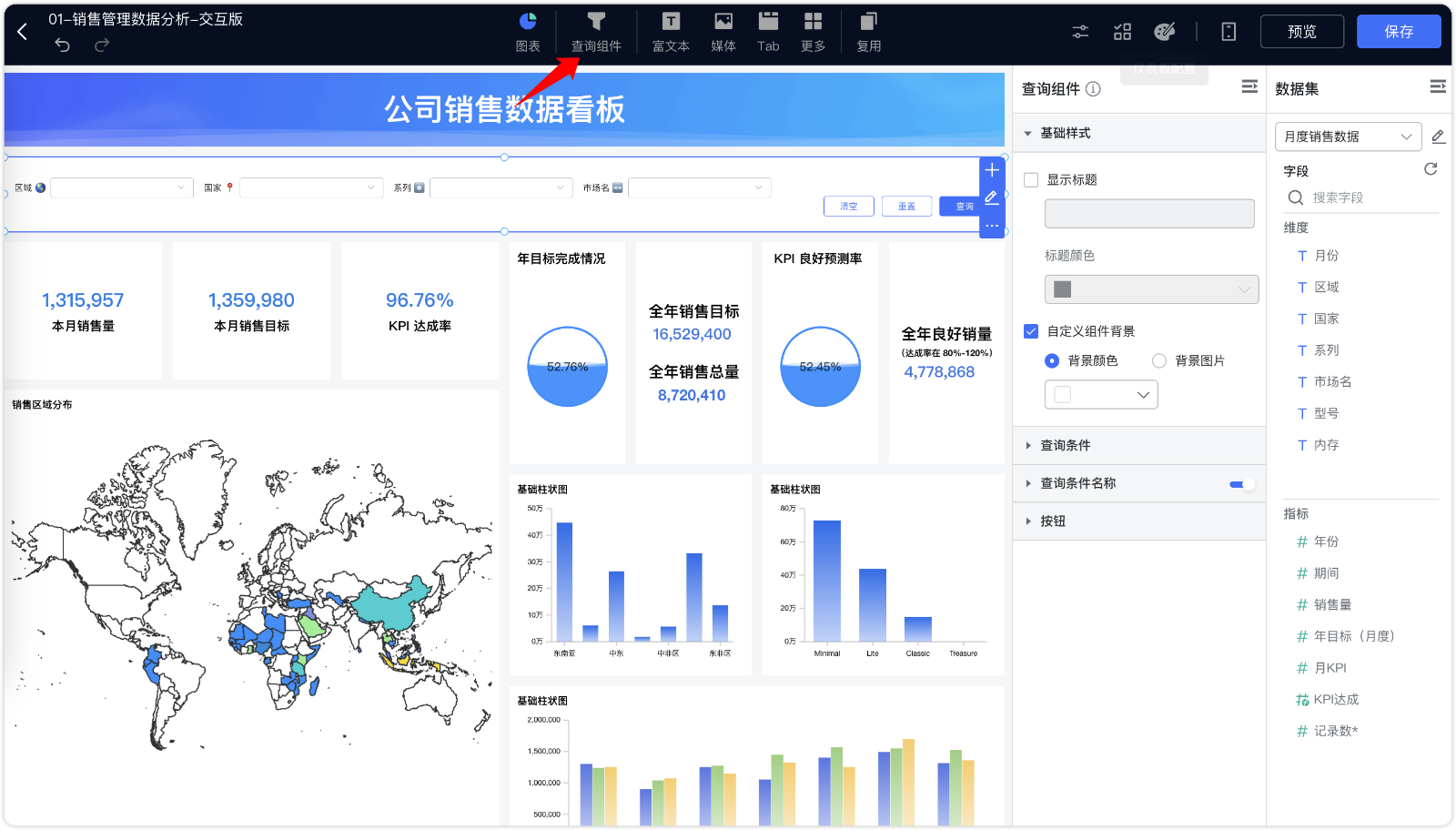This screenshot has height=830, width=1456.
Task: Click the back arrow to leave the editor
Action: click(x=23, y=32)
